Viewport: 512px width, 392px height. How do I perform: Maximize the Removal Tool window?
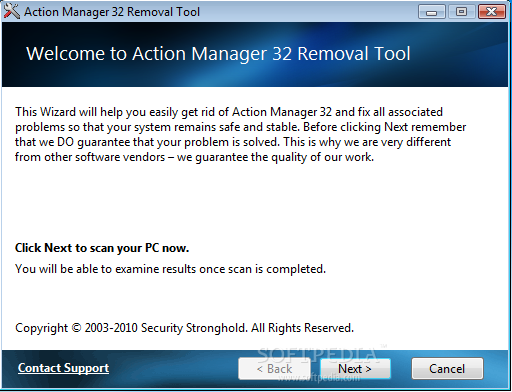click(x=461, y=12)
